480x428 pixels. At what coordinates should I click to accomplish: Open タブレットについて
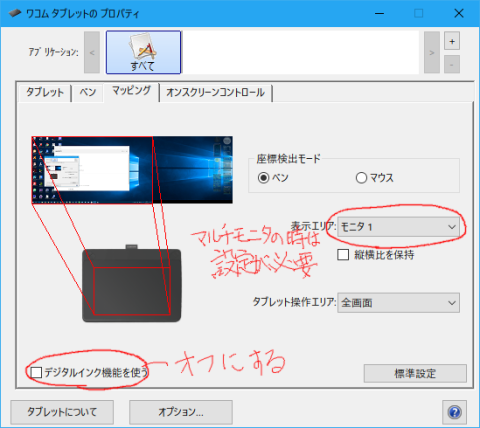point(62,412)
